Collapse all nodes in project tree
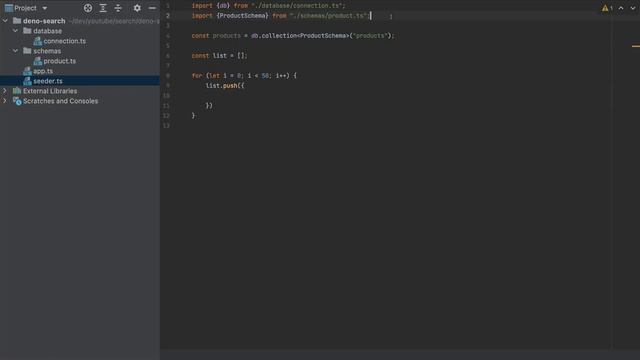The image size is (640, 360). [x=118, y=8]
